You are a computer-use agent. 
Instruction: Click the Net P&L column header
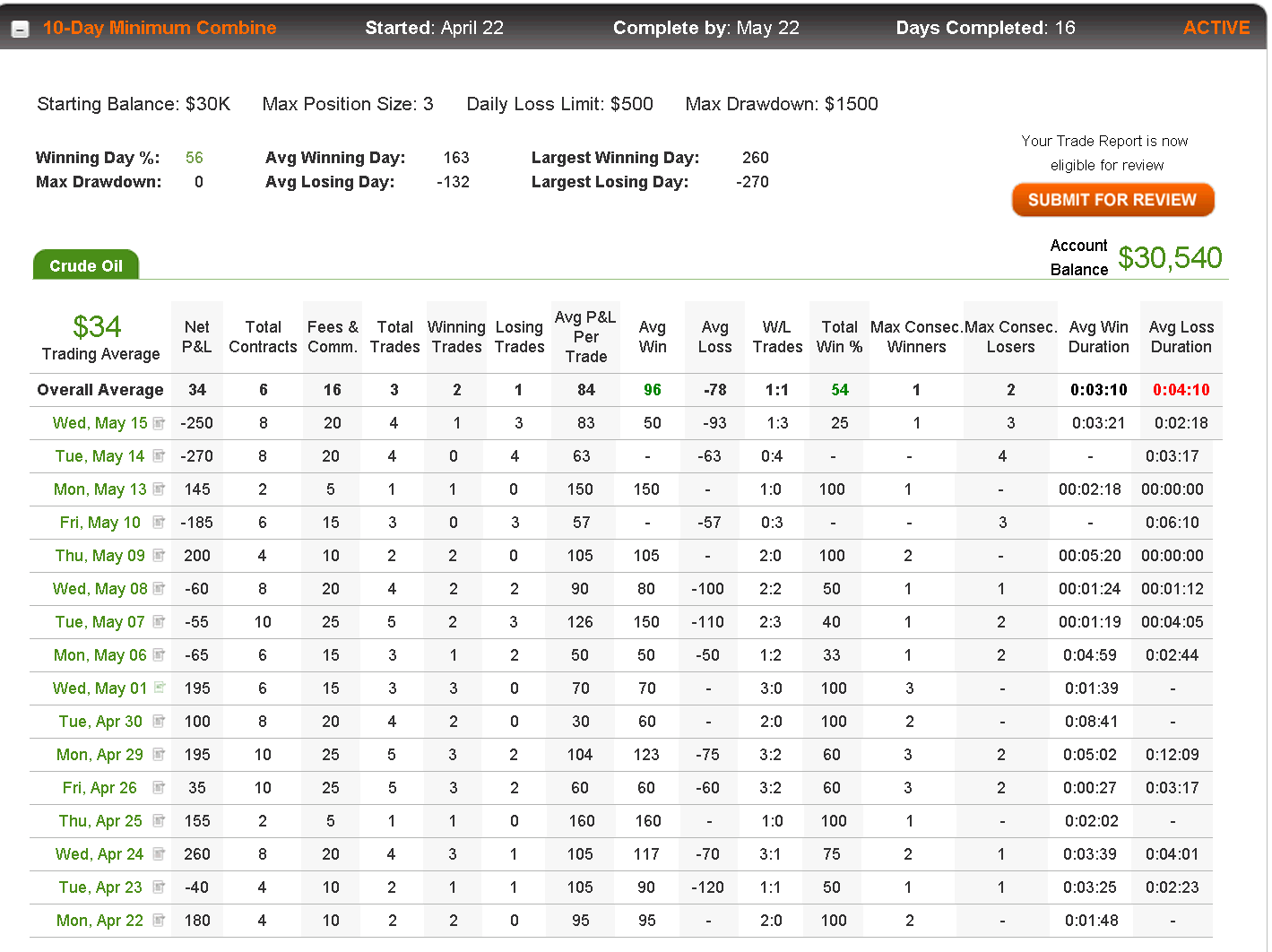click(x=197, y=337)
